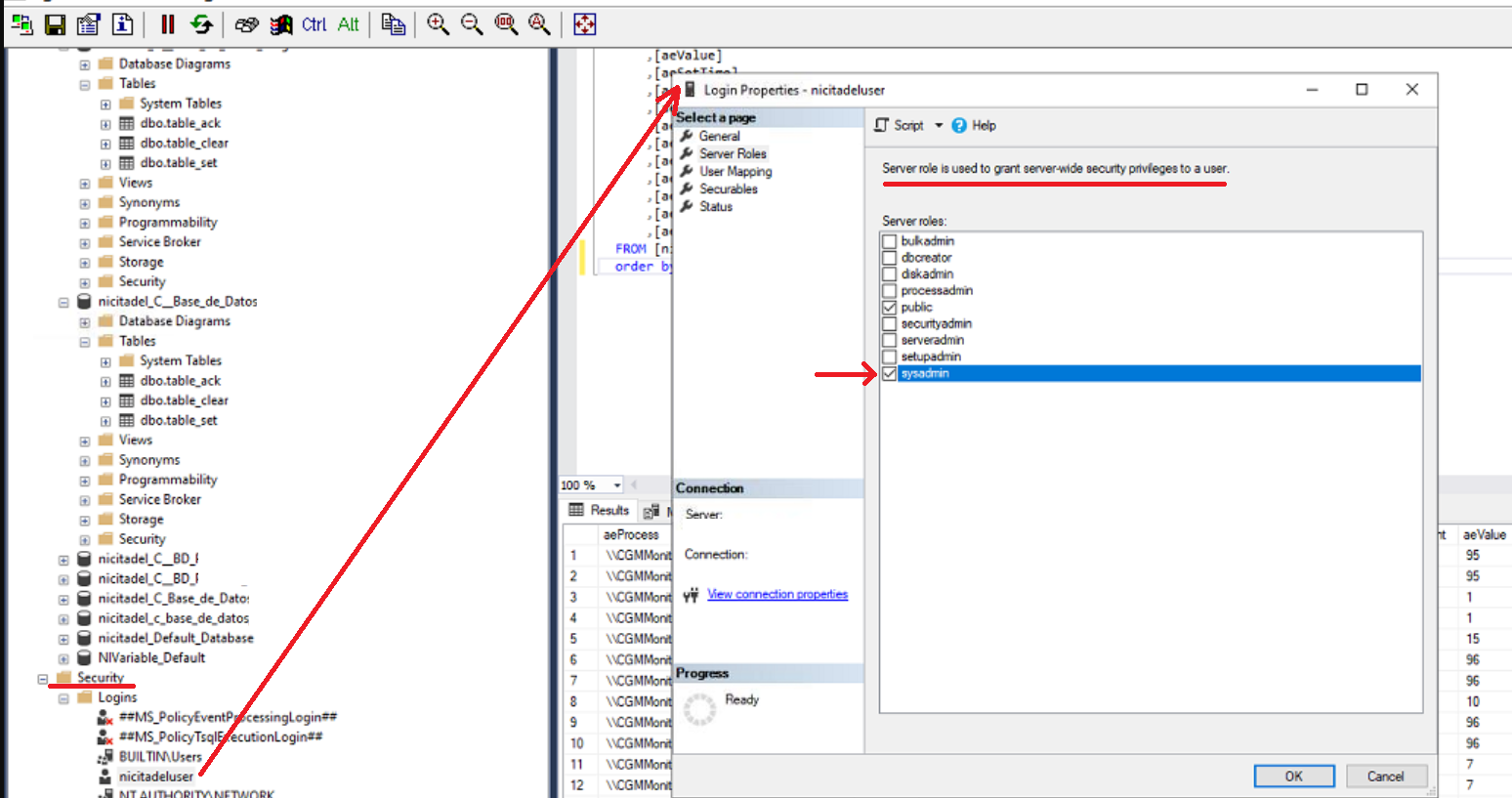Image resolution: width=1512 pixels, height=798 pixels.
Task: Uncheck the sysadmin server role
Action: point(889,374)
